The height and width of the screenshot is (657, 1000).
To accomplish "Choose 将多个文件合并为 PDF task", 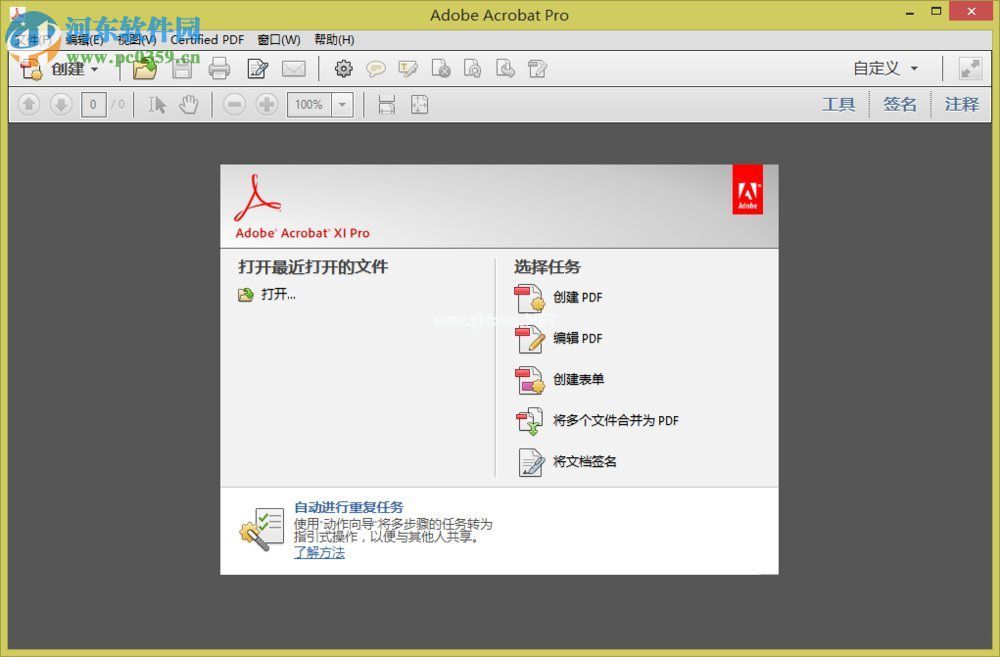I will (x=615, y=421).
